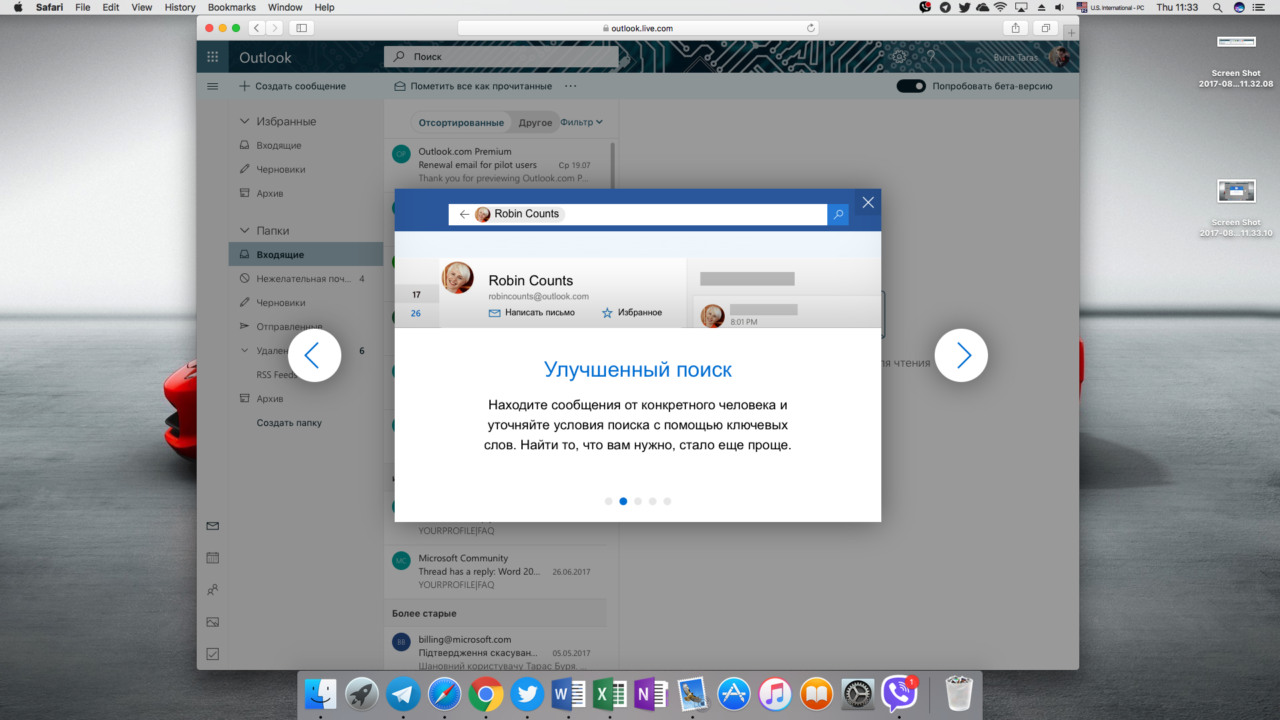
Task: Open the Outlook.com Premium email
Action: coord(498,165)
